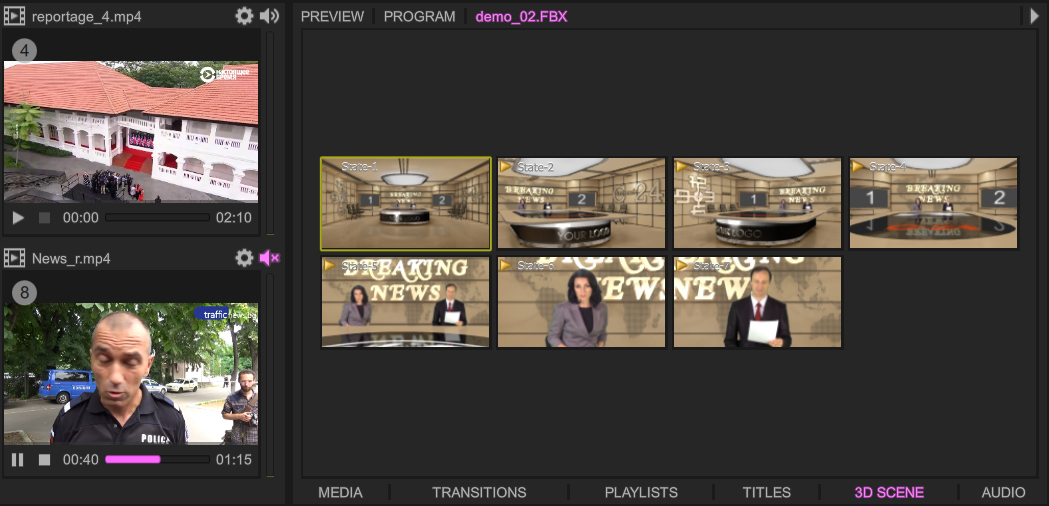Viewport: 1049px width, 506px height.
Task: Mute audio speaker of reportage_4.mp4
Action: click(269, 16)
